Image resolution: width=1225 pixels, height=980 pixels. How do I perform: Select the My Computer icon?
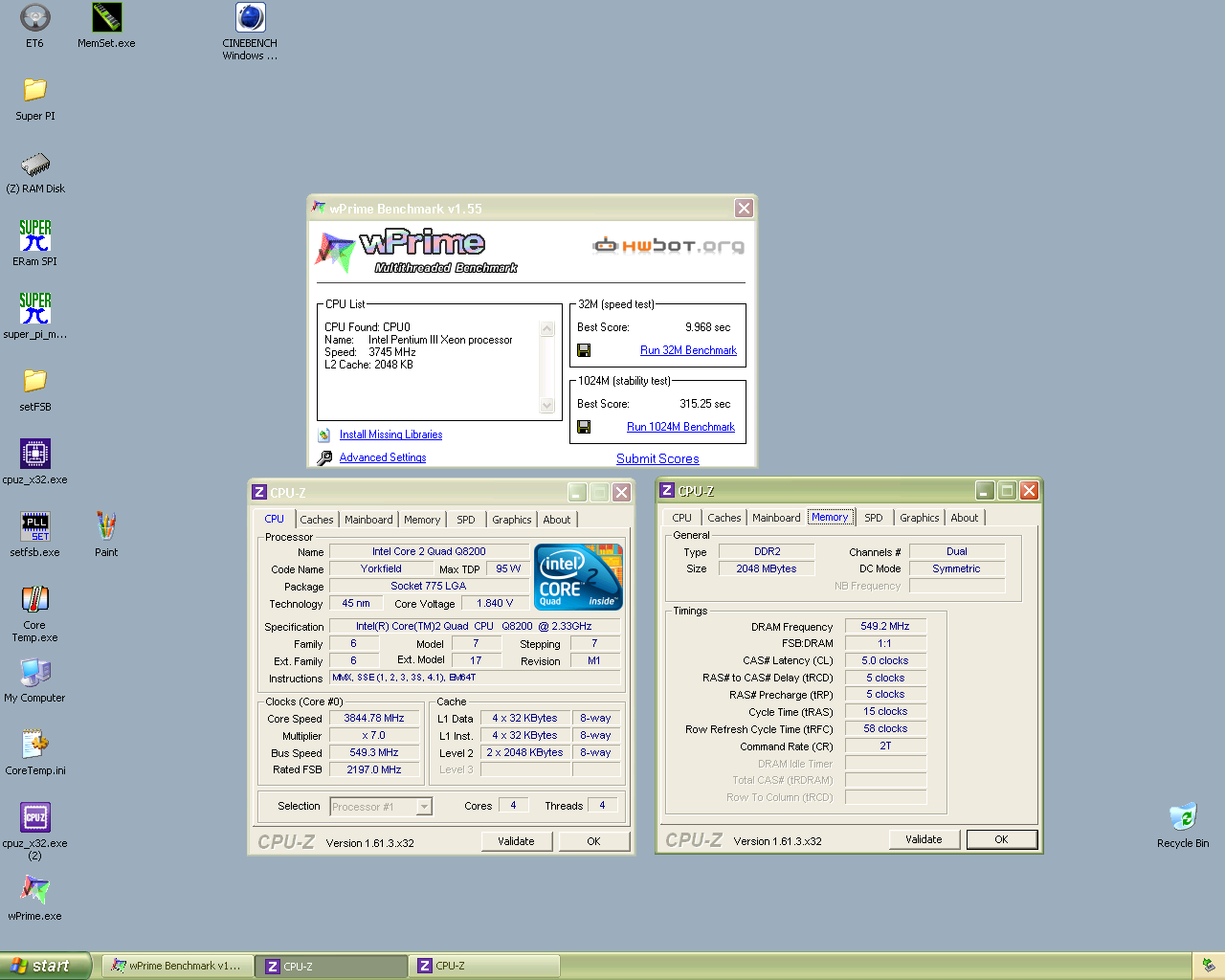click(35, 680)
